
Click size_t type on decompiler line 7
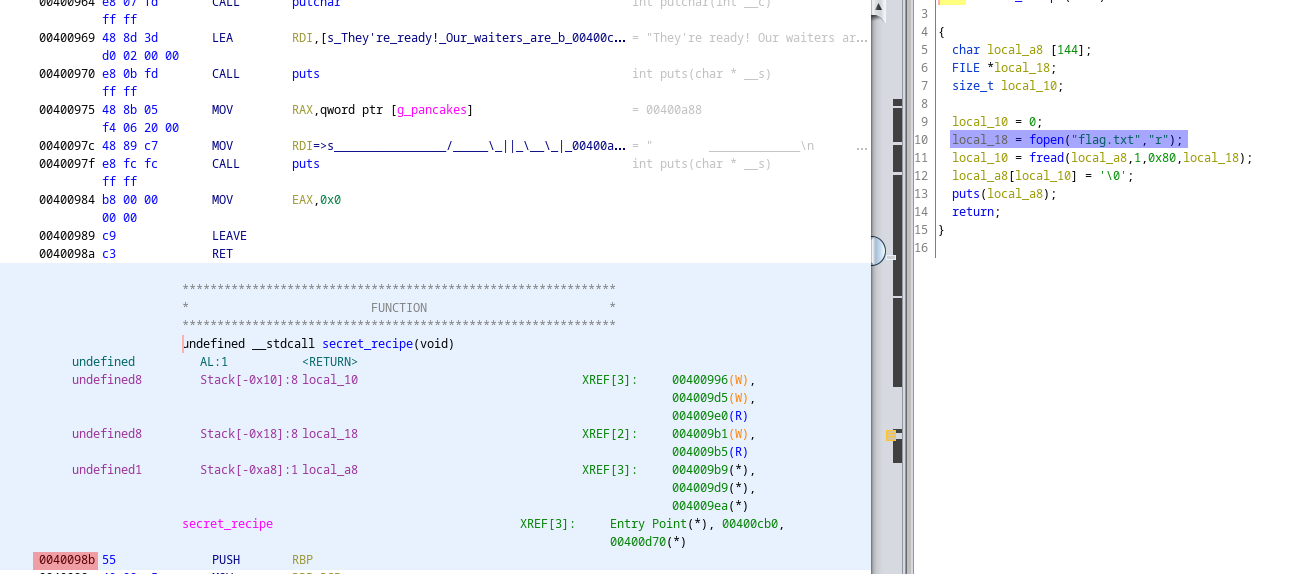[973, 86]
